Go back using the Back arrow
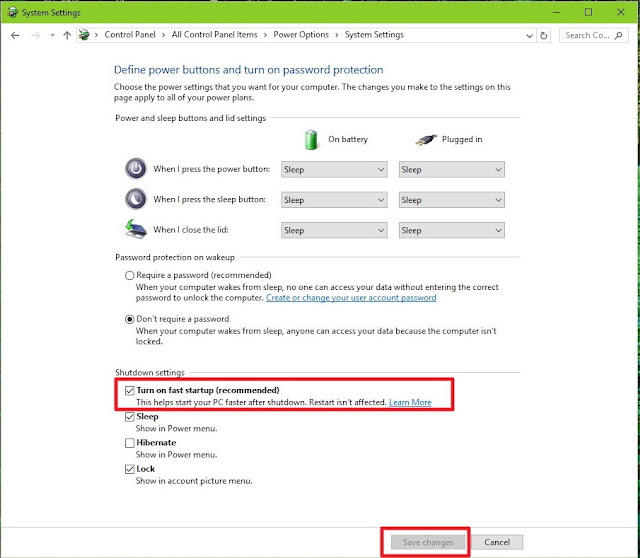 coord(15,35)
